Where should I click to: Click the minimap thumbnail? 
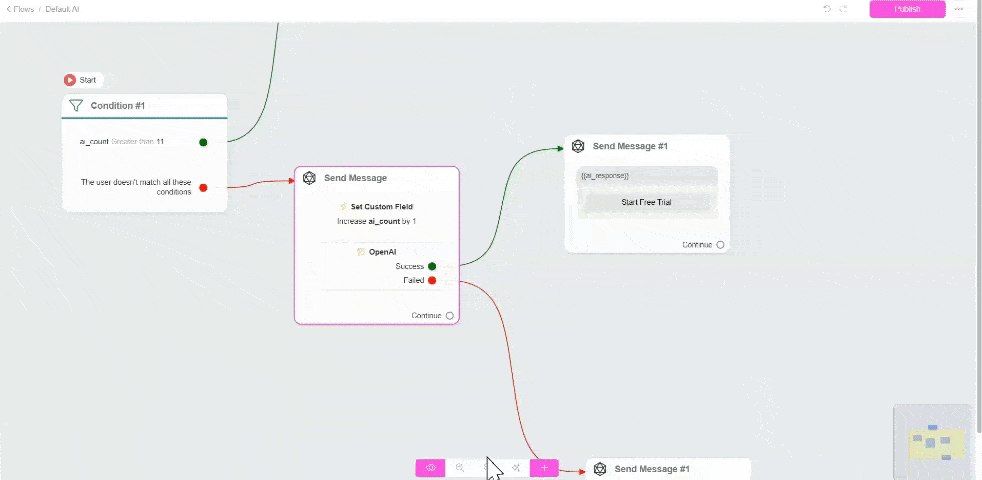933,441
